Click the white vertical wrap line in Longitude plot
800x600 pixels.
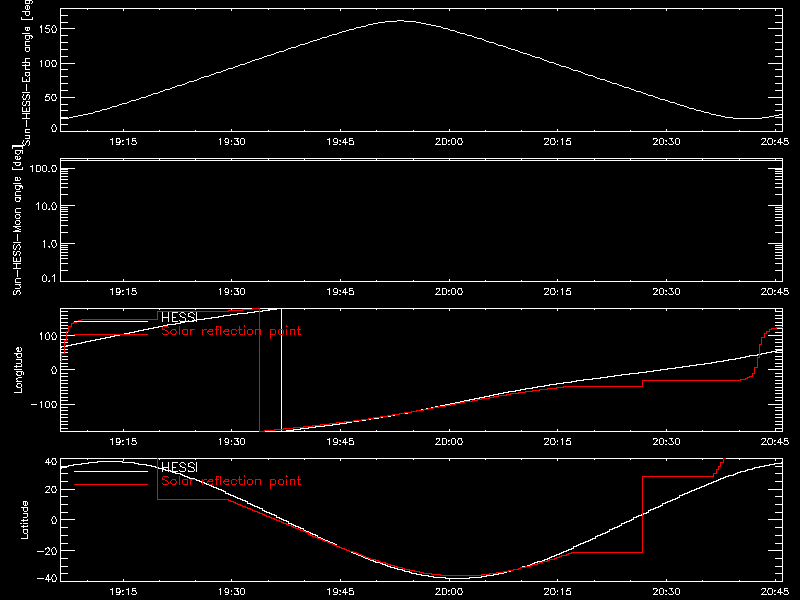pyautogui.click(x=282, y=370)
